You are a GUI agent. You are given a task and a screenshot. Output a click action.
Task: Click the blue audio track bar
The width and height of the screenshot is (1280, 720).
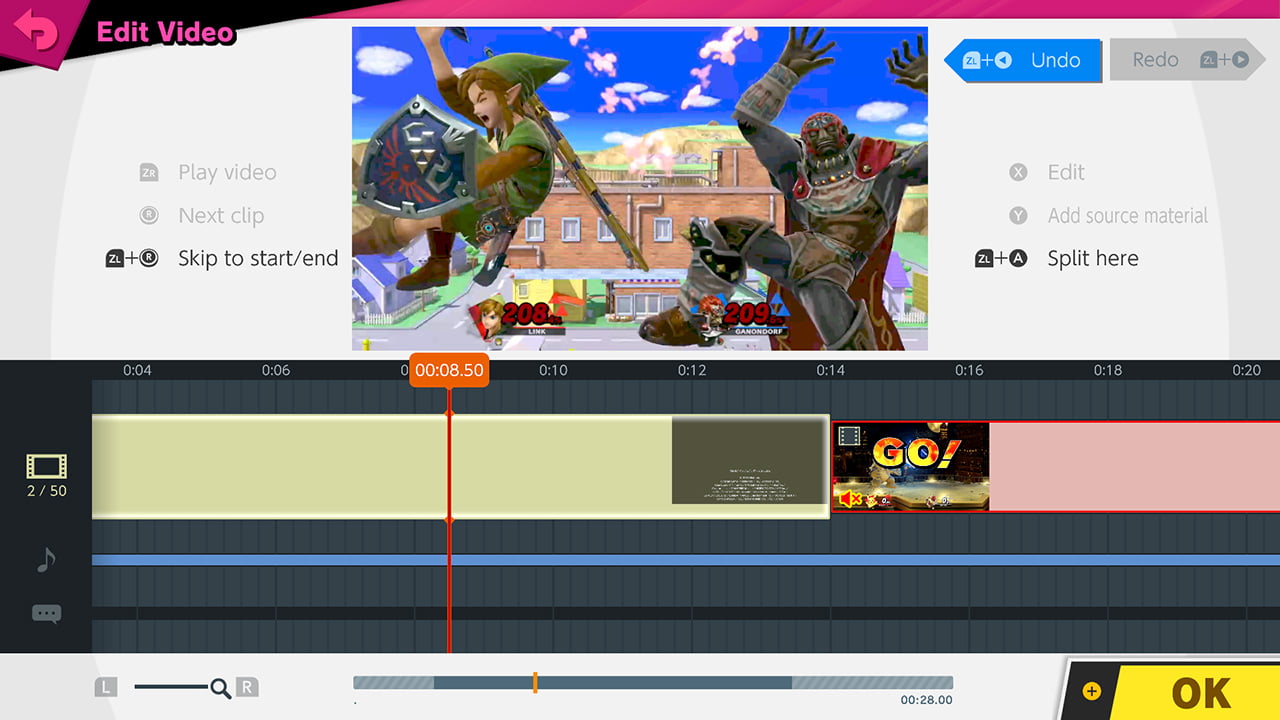coord(686,560)
